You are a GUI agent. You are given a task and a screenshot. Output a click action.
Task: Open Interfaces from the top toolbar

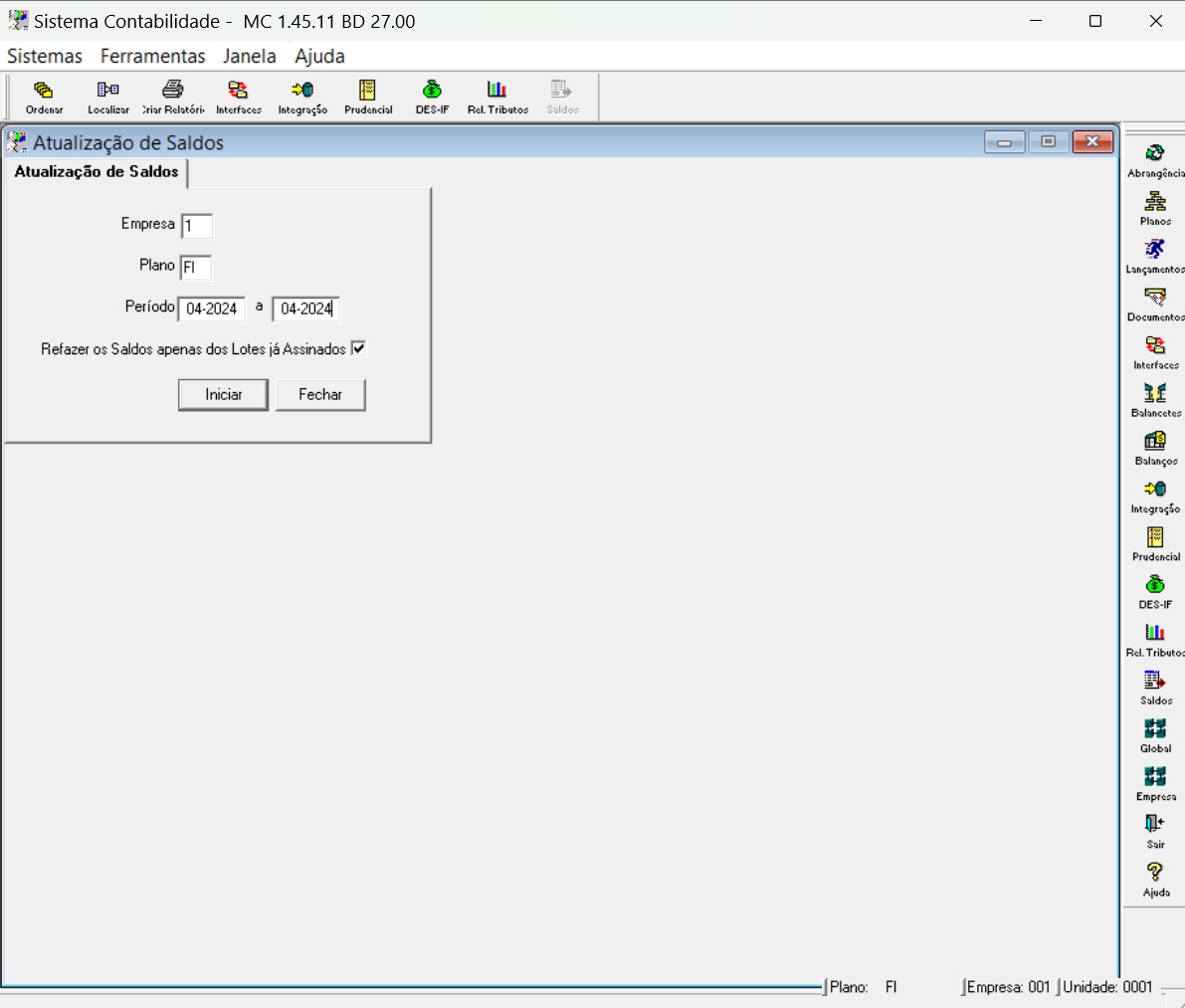[x=238, y=98]
